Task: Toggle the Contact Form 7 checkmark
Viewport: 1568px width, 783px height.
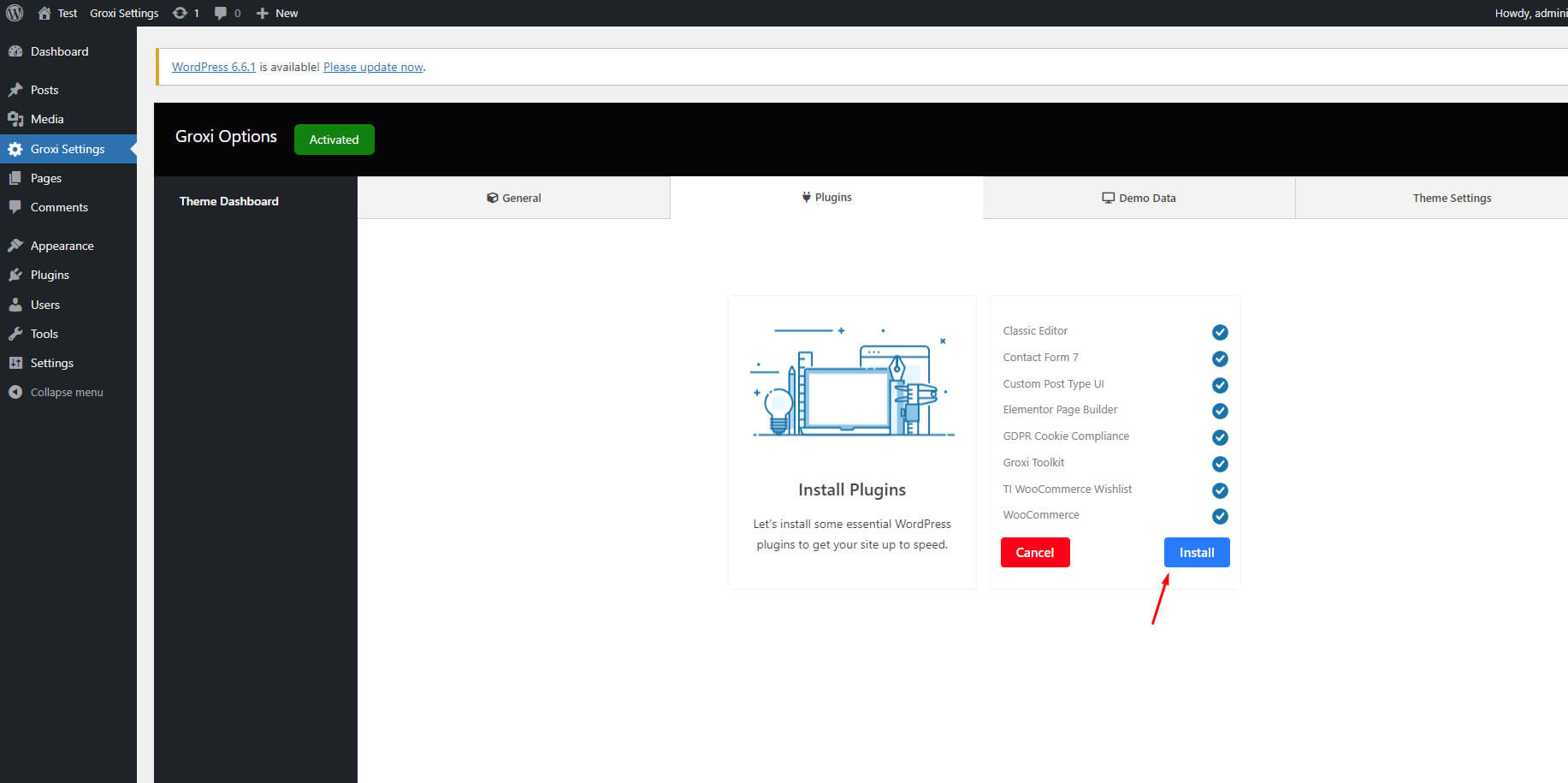Action: pyautogui.click(x=1220, y=359)
